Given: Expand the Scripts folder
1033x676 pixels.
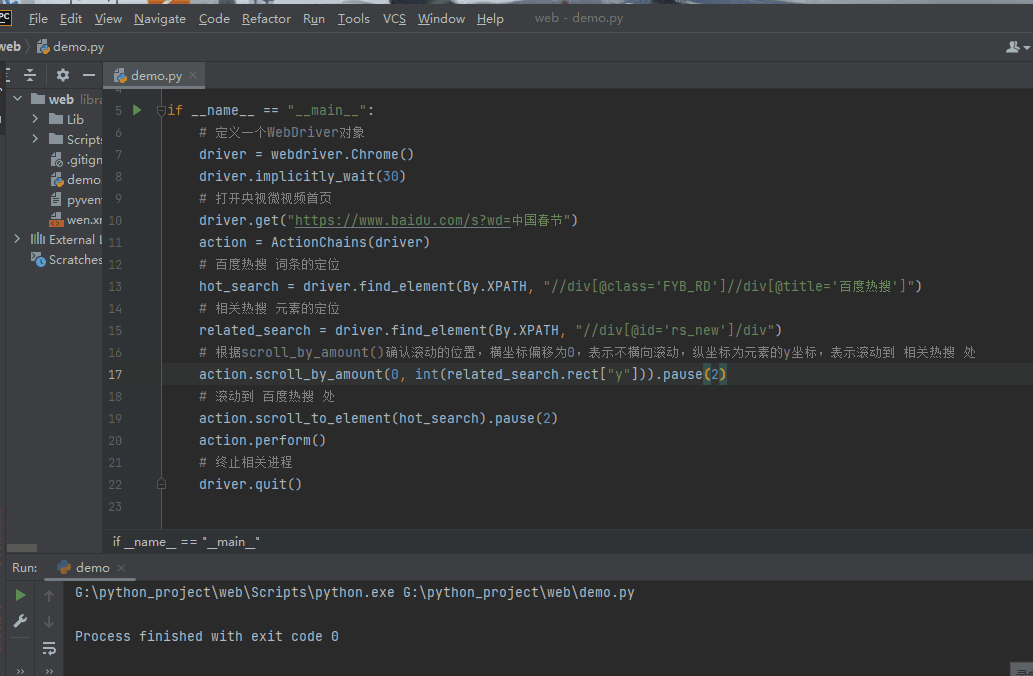Looking at the screenshot, I should (x=36, y=139).
